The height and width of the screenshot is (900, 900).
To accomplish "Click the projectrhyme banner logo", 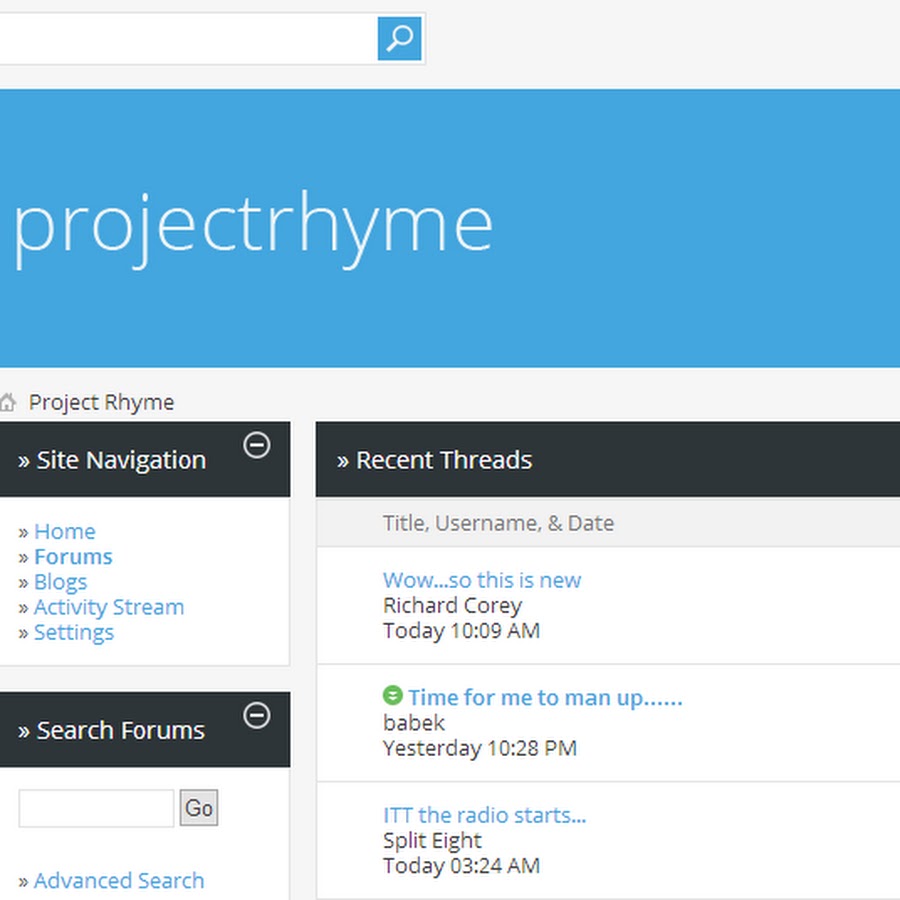I will [x=253, y=227].
